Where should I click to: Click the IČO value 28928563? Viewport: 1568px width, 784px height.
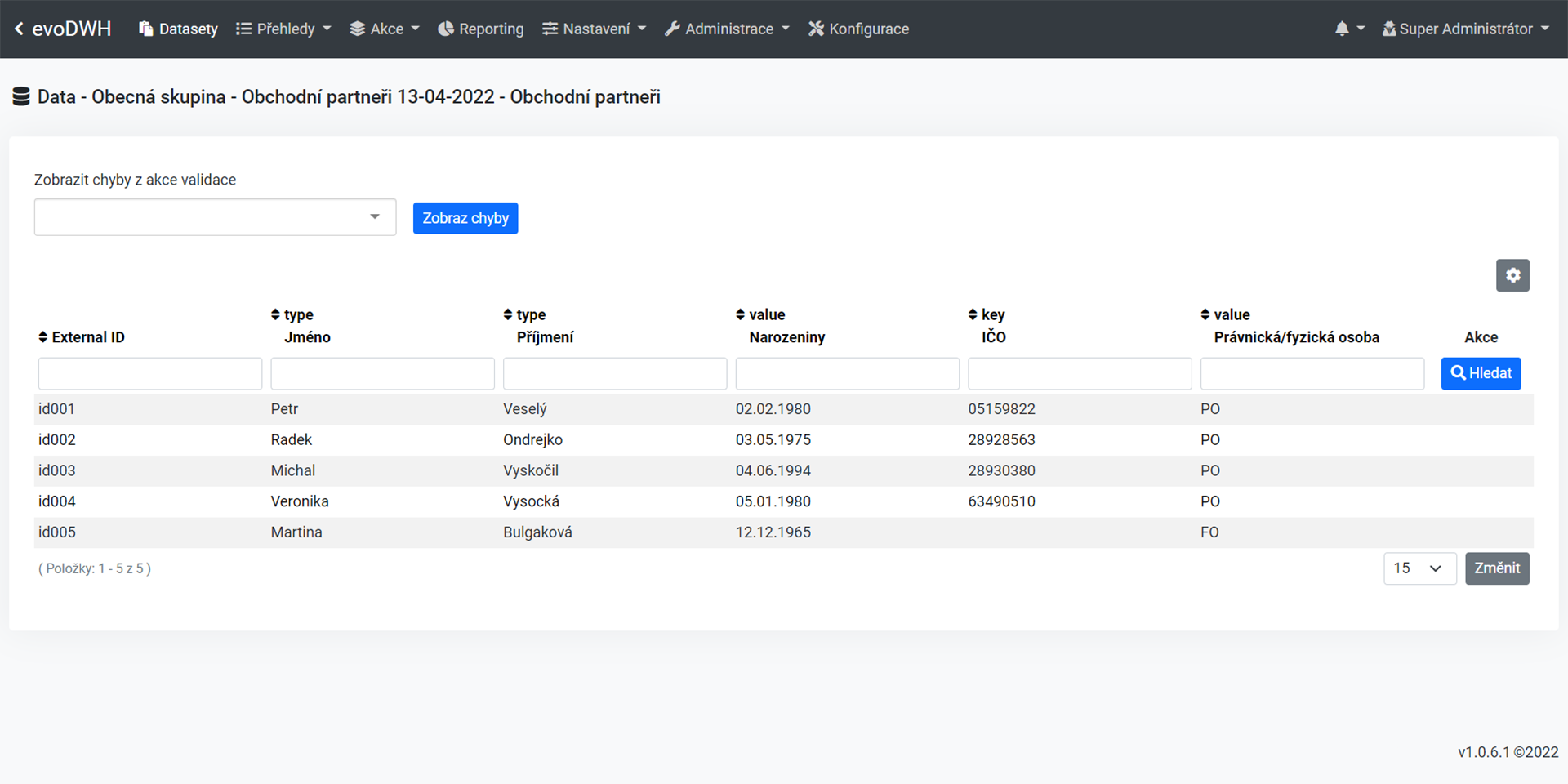click(x=1001, y=440)
